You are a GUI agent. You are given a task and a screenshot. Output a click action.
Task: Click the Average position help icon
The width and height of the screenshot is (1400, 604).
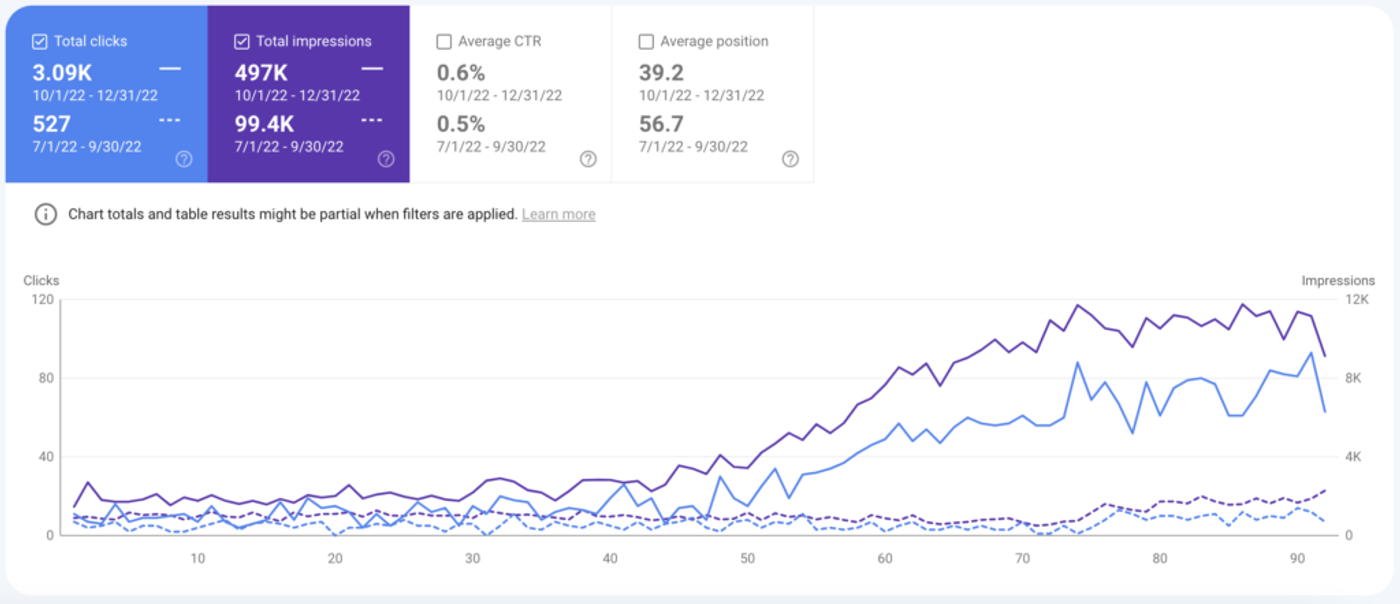click(x=790, y=158)
